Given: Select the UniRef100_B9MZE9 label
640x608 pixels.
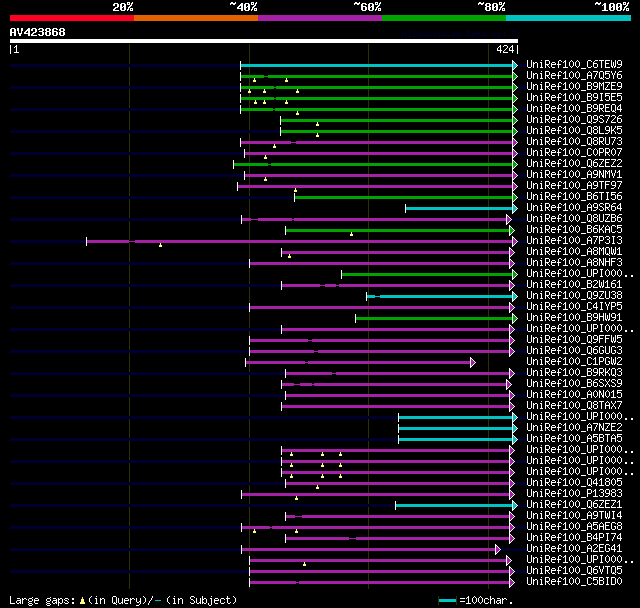Looking at the screenshot, I should click(x=574, y=87).
